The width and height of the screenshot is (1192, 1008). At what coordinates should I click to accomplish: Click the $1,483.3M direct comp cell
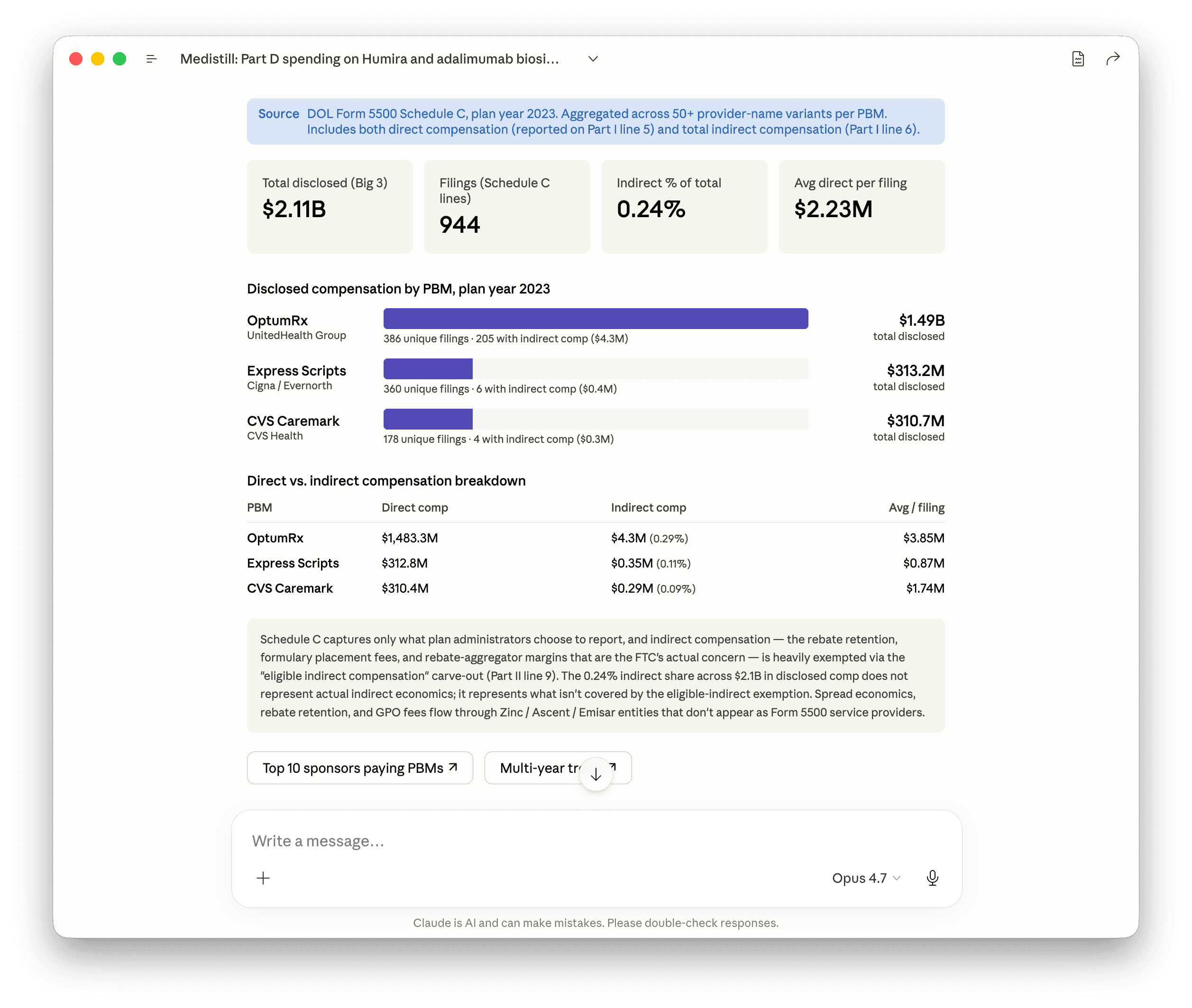(410, 538)
